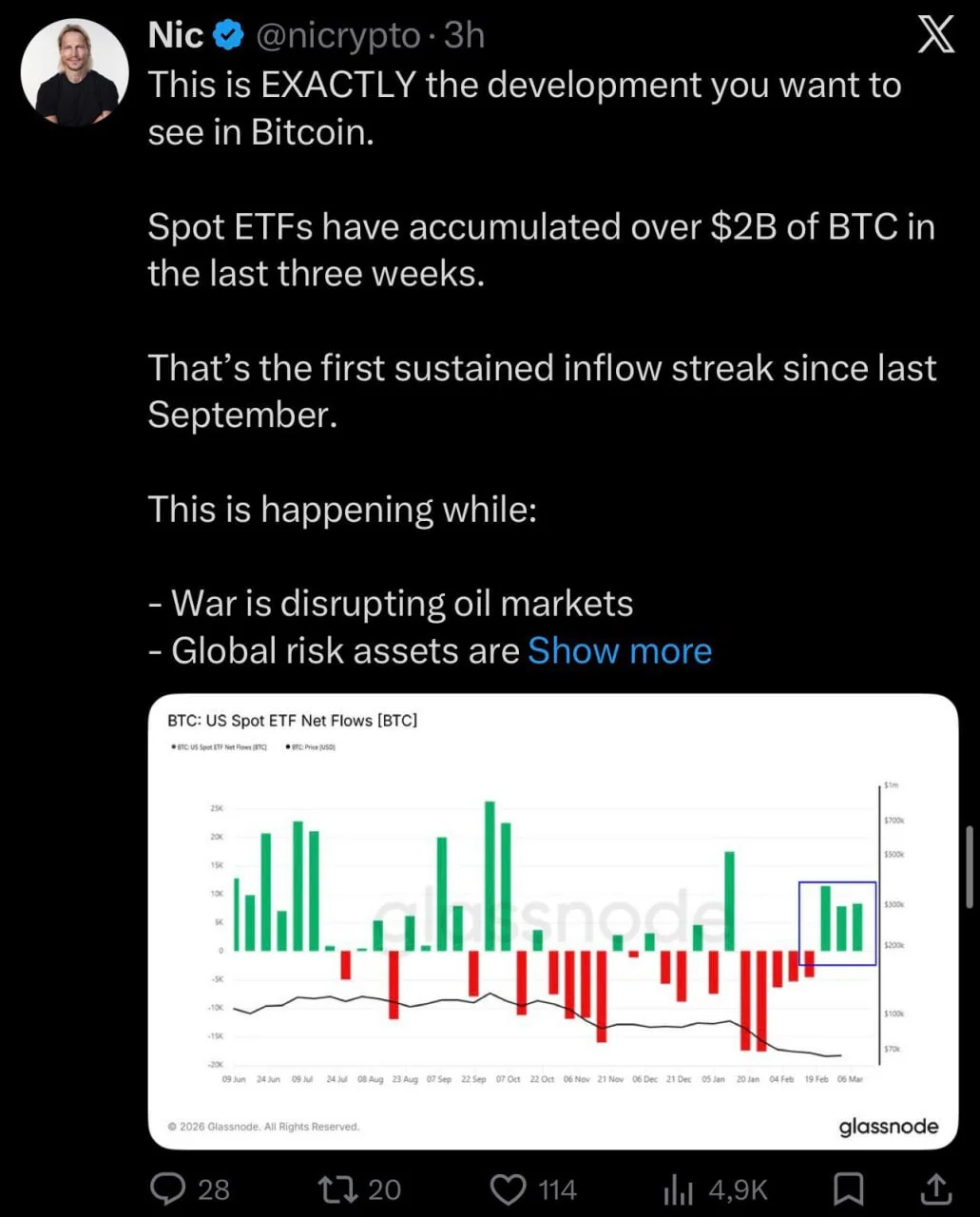
Task: Open Nic's profile picture
Action: click(x=75, y=72)
